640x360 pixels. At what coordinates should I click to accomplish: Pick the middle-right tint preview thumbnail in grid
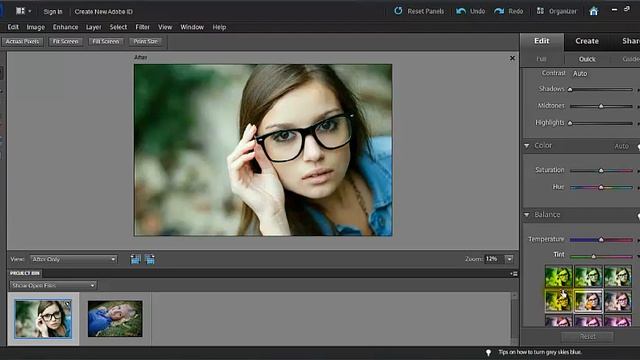(618, 301)
